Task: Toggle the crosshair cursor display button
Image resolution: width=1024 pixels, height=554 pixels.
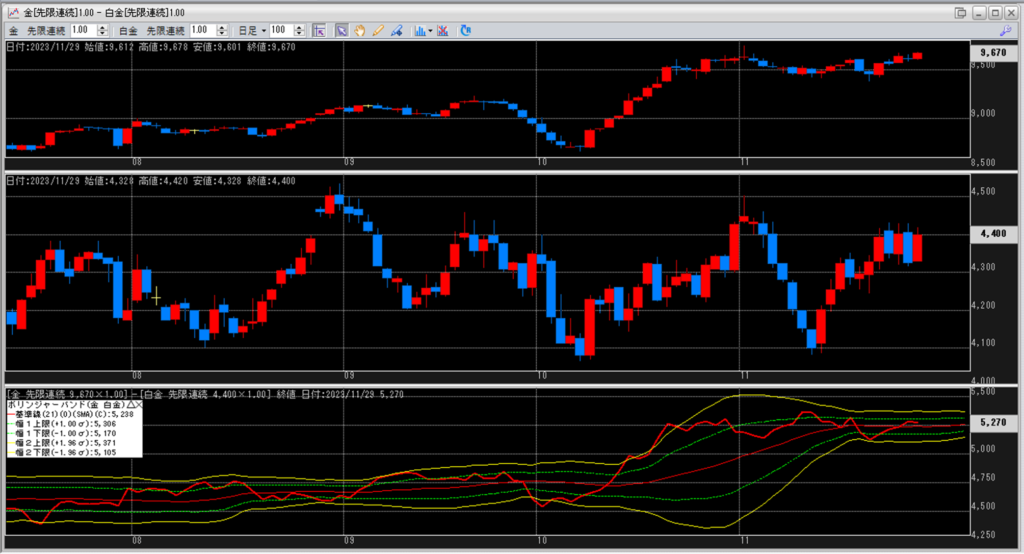Action: [x=319, y=31]
